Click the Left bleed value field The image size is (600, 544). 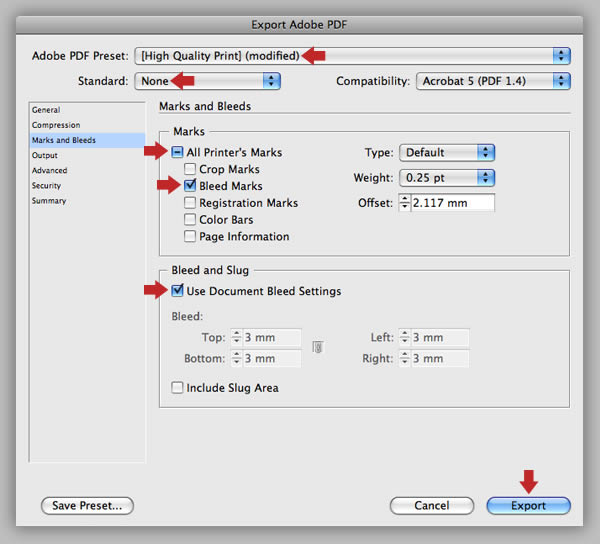click(x=440, y=337)
